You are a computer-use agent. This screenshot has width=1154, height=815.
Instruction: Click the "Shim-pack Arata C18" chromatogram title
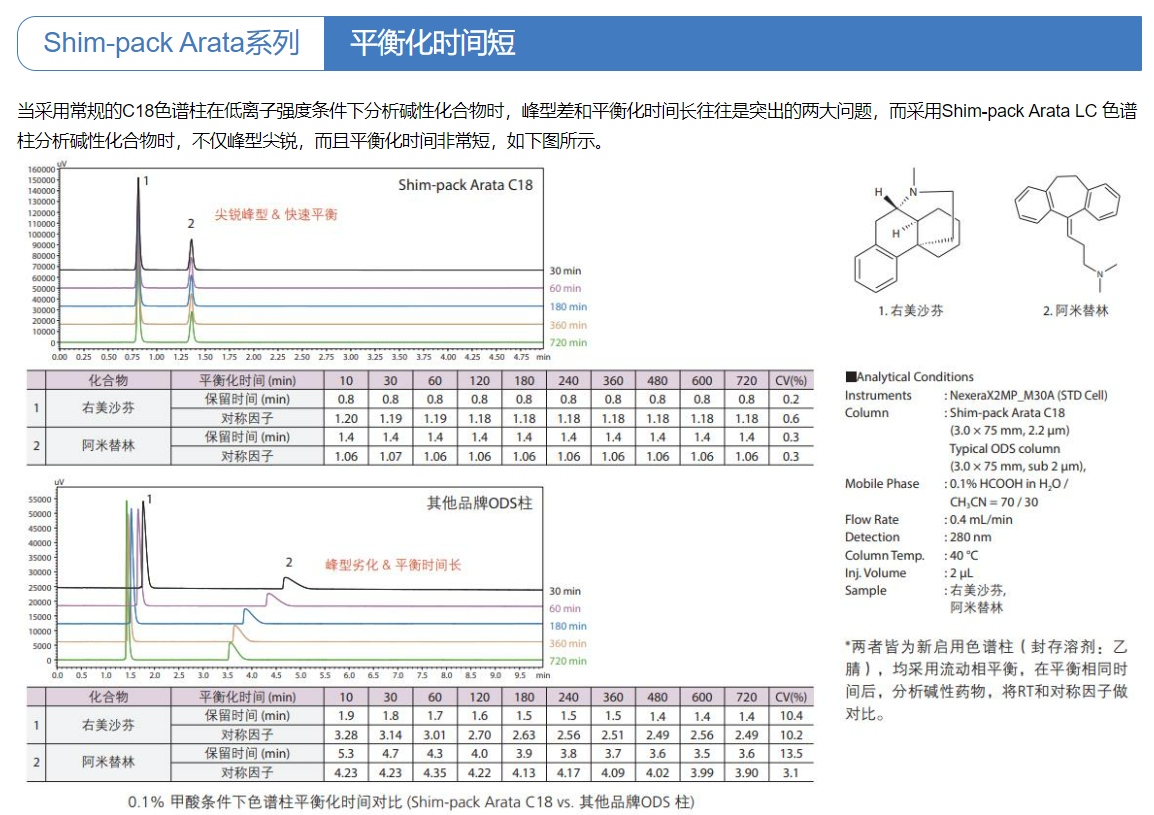[465, 185]
